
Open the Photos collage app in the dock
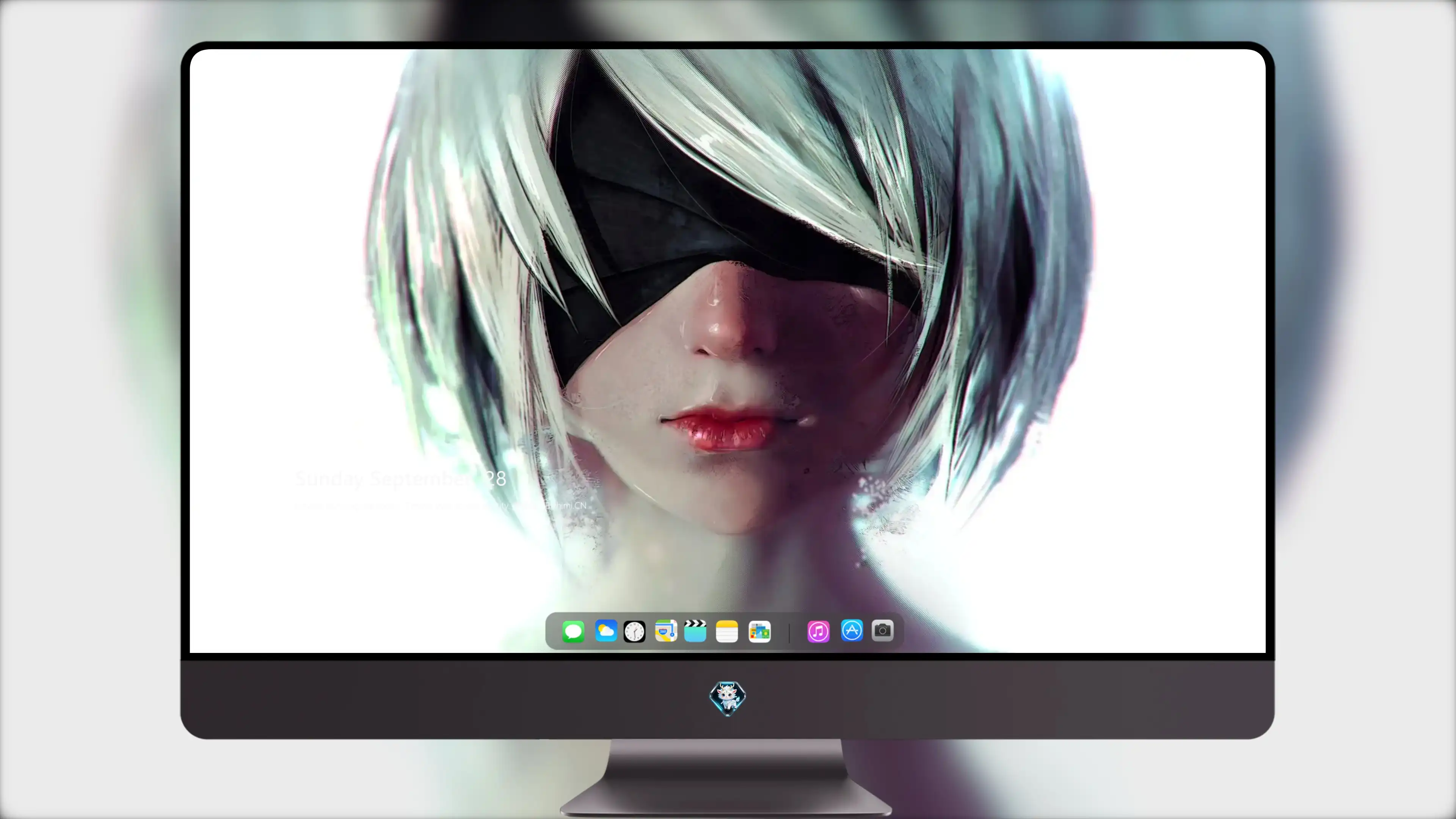point(759,631)
